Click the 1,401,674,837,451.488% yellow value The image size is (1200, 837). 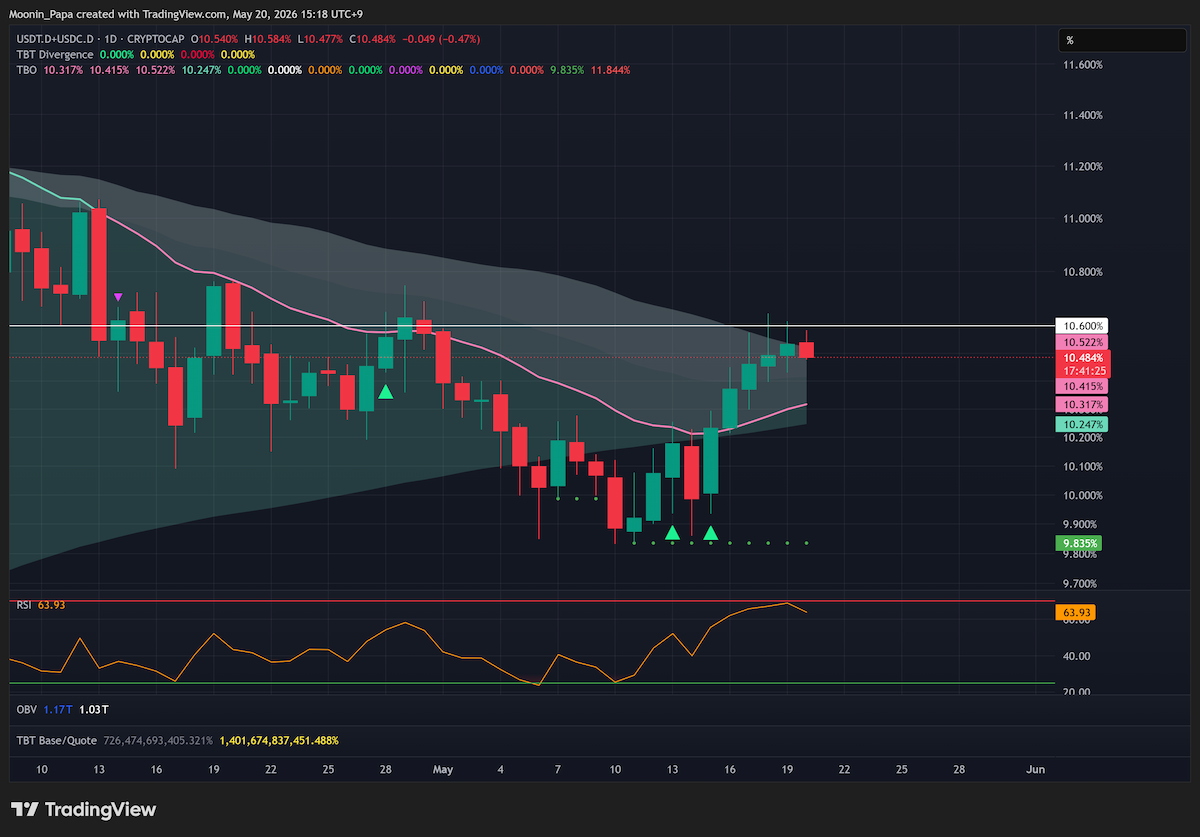279,740
